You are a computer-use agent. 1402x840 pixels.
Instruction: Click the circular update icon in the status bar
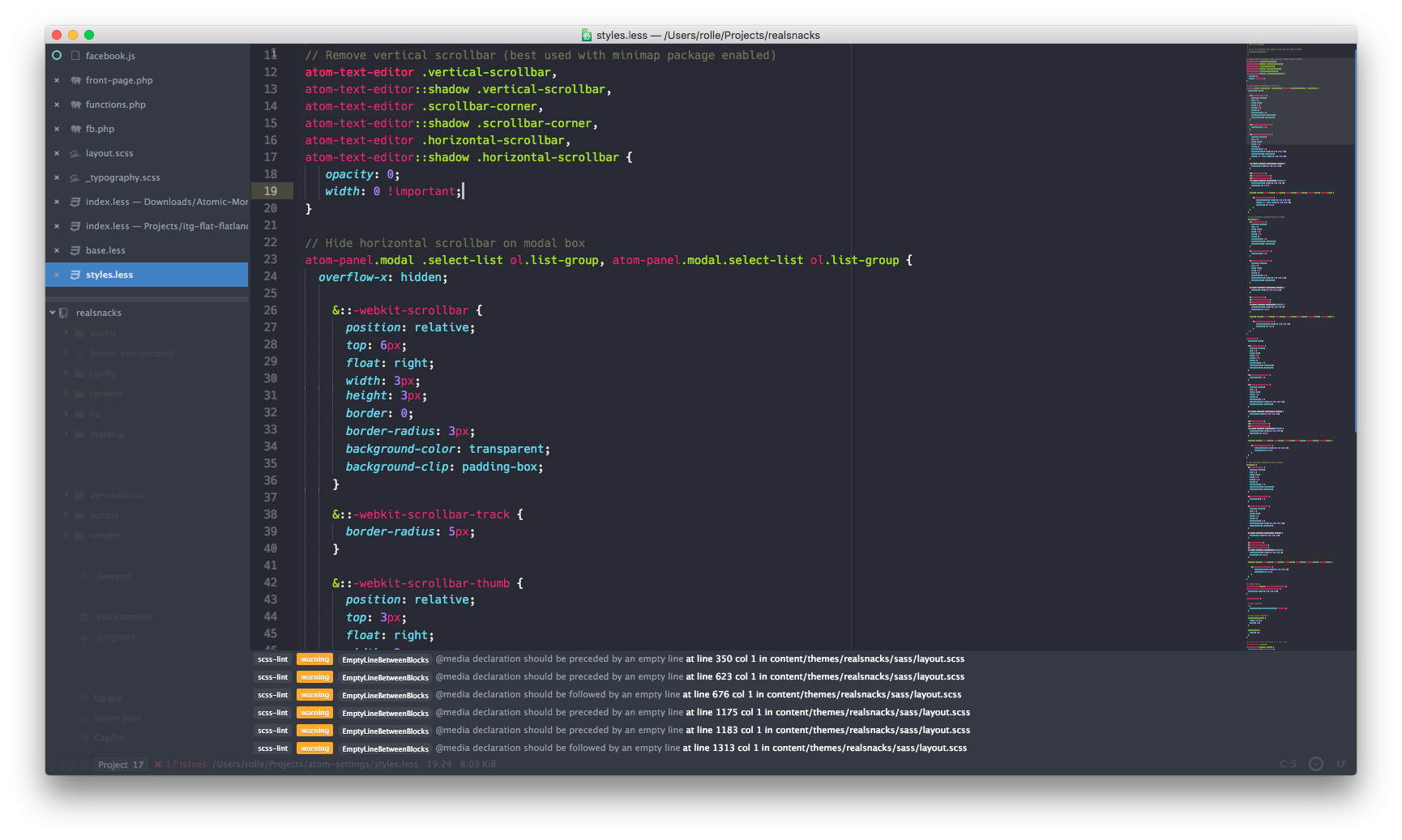1314,763
